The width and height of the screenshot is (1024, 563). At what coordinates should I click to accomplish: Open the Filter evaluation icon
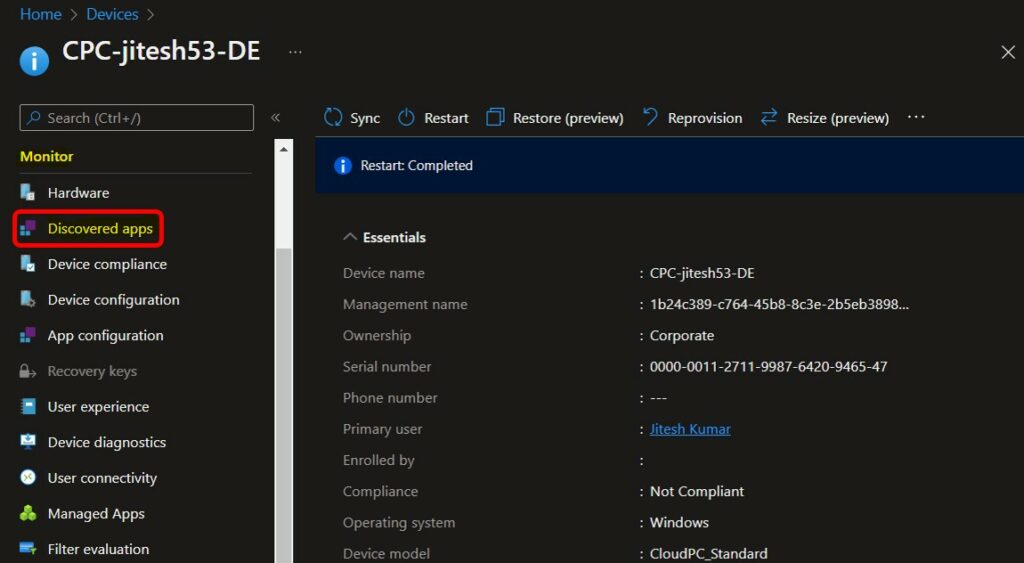tap(27, 549)
